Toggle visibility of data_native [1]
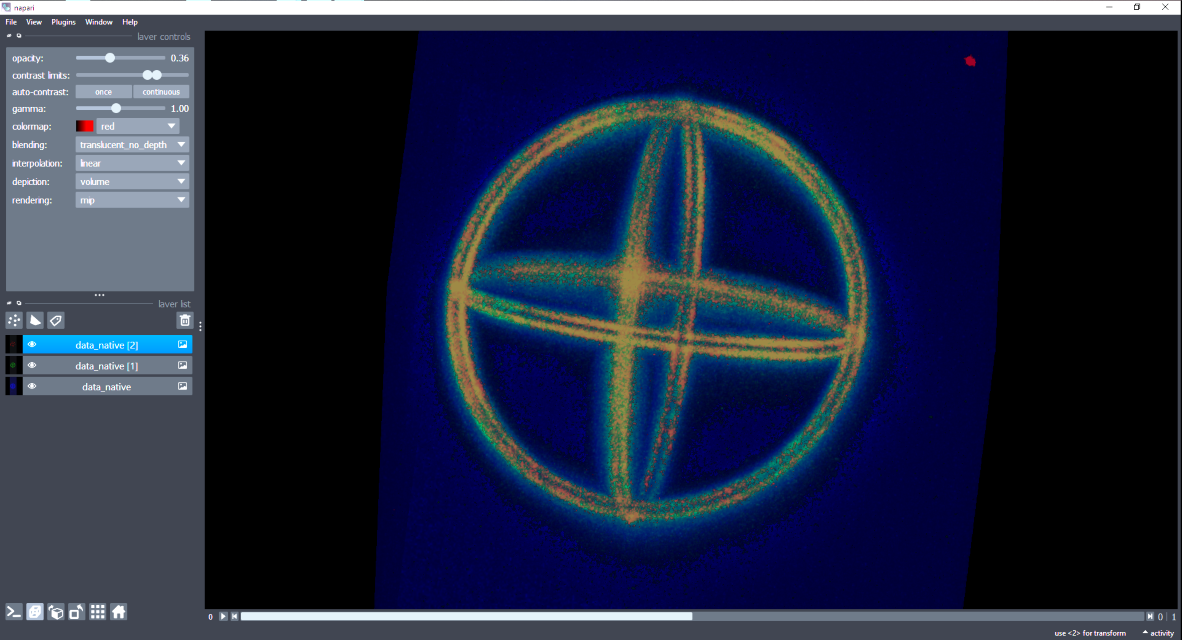The width and height of the screenshot is (1182, 640). (x=31, y=365)
